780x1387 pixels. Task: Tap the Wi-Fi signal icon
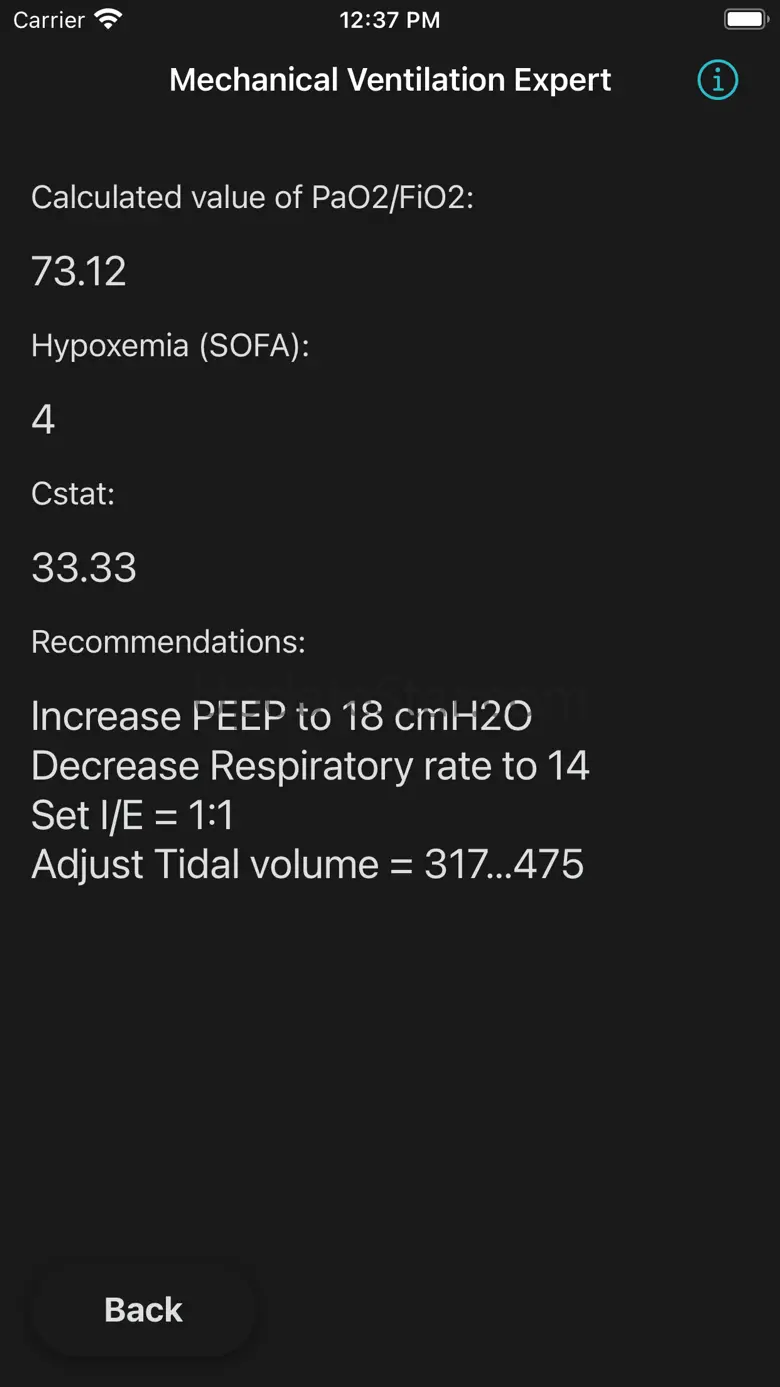point(107,19)
